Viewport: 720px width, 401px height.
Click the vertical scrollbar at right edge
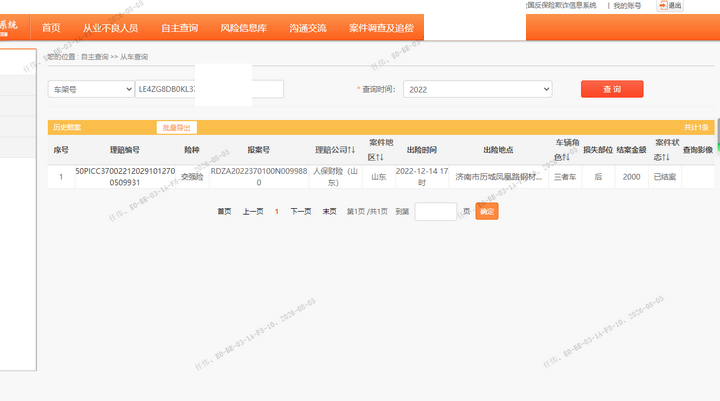(718, 136)
